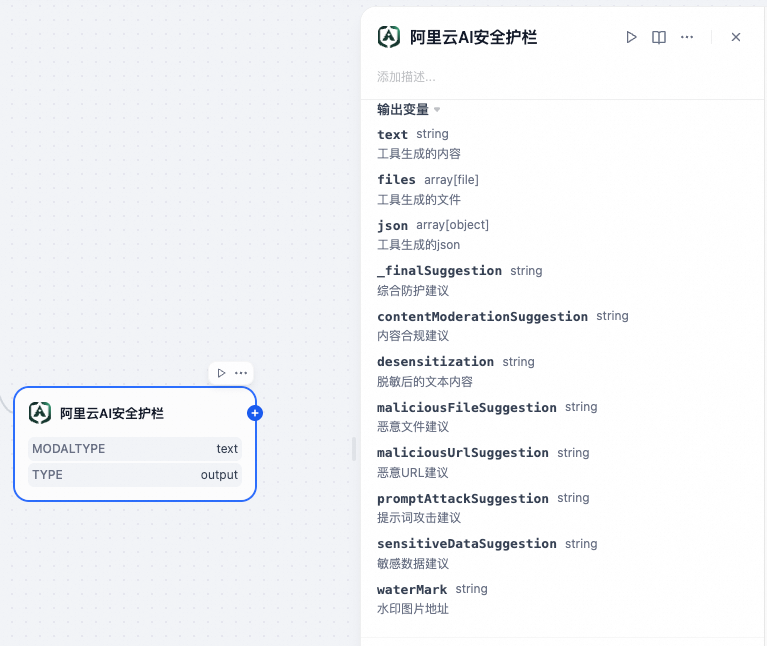This screenshot has height=646, width=767.
Task: Click the description 工具生成的json
Action: 418,245
